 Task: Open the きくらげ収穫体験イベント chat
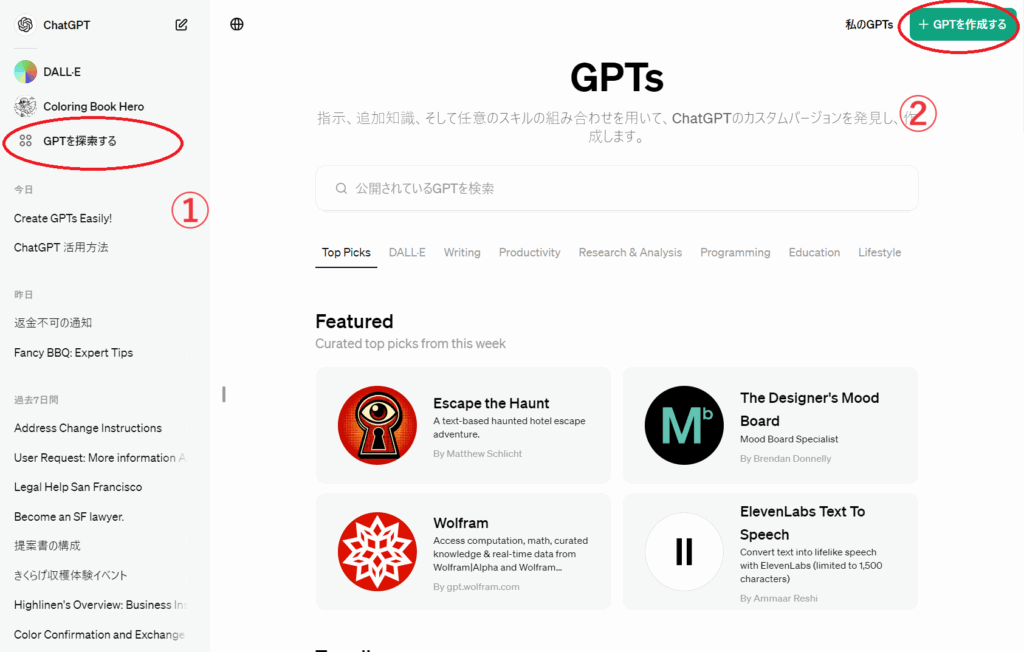pyautogui.click(x=71, y=575)
